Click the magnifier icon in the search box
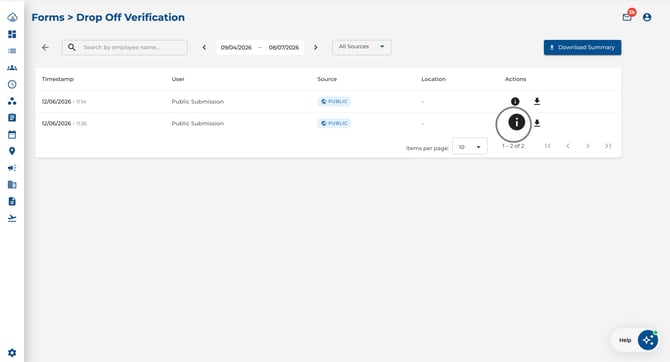 coord(72,47)
